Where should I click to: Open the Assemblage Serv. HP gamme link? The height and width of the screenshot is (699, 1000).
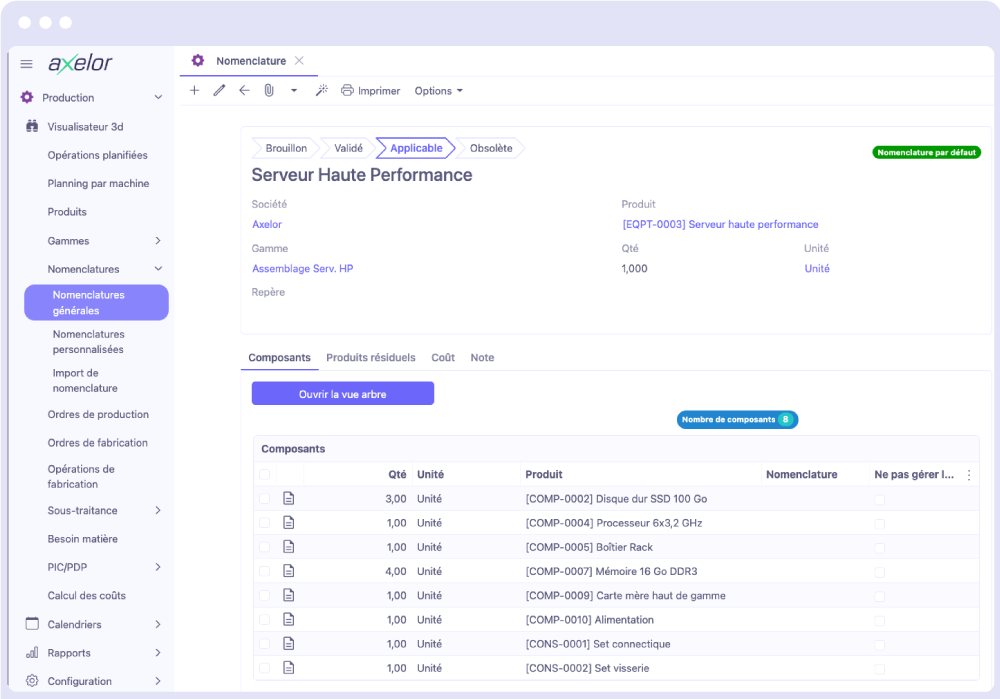(x=302, y=269)
